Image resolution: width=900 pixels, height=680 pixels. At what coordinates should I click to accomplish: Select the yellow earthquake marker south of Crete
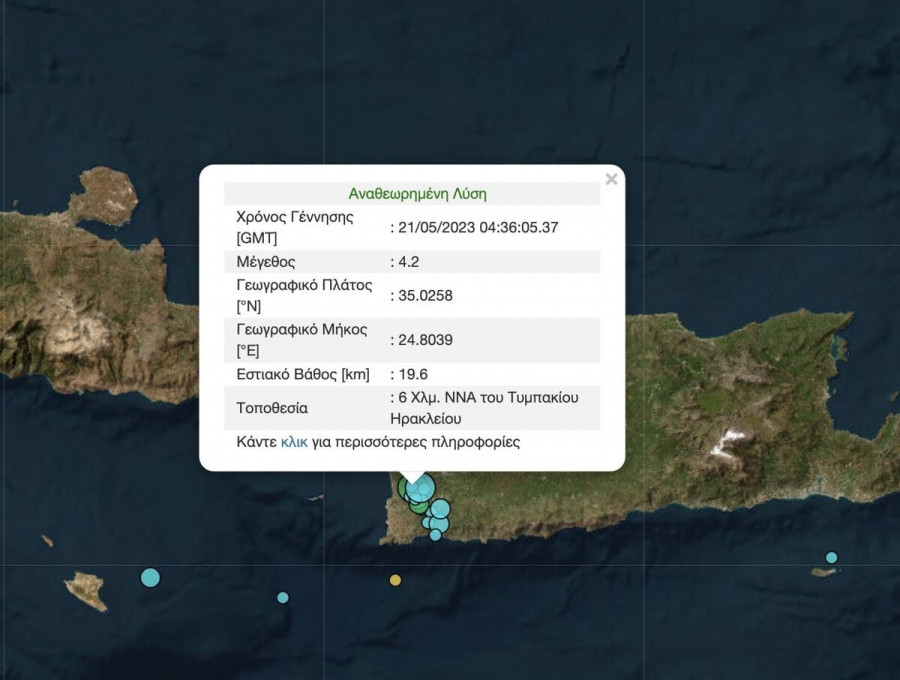tap(395, 580)
